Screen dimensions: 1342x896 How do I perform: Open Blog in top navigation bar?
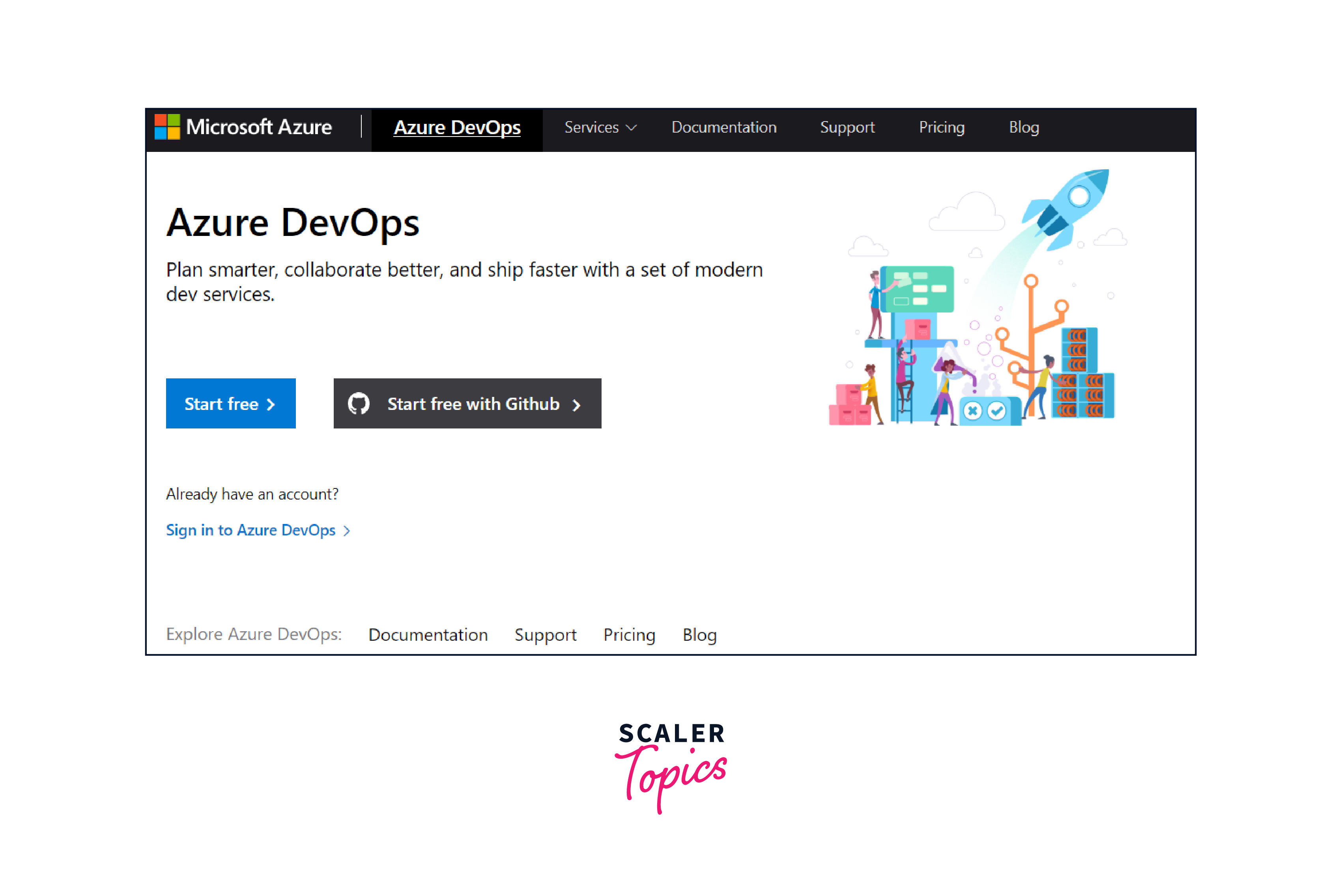(x=1024, y=127)
